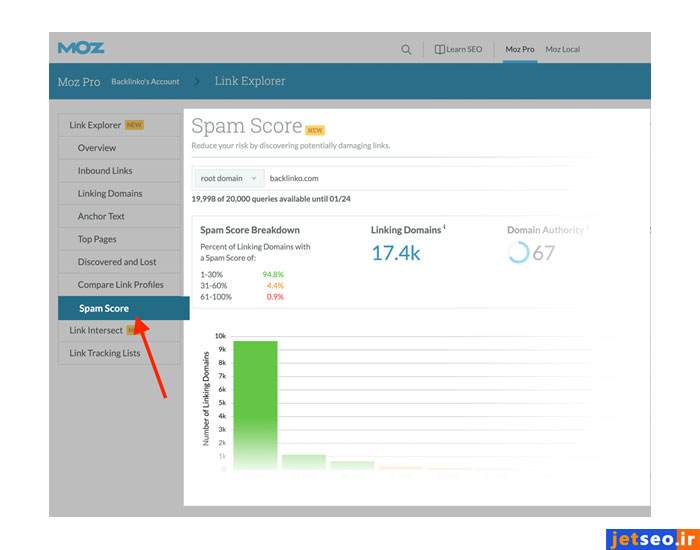Screen dimensions: 700x550
Task: Click the NEW badge next to Link Explorer
Action: (135, 125)
